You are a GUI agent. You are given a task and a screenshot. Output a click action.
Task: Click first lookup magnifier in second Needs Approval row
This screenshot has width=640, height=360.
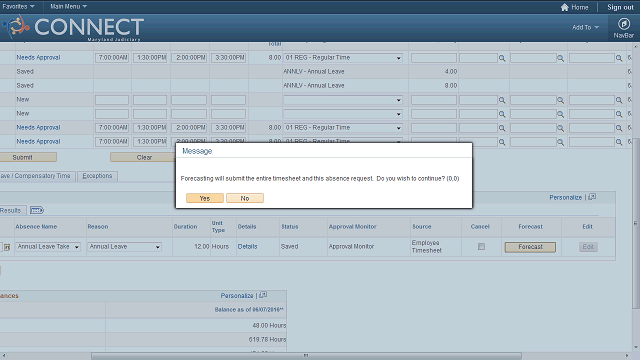pos(502,128)
